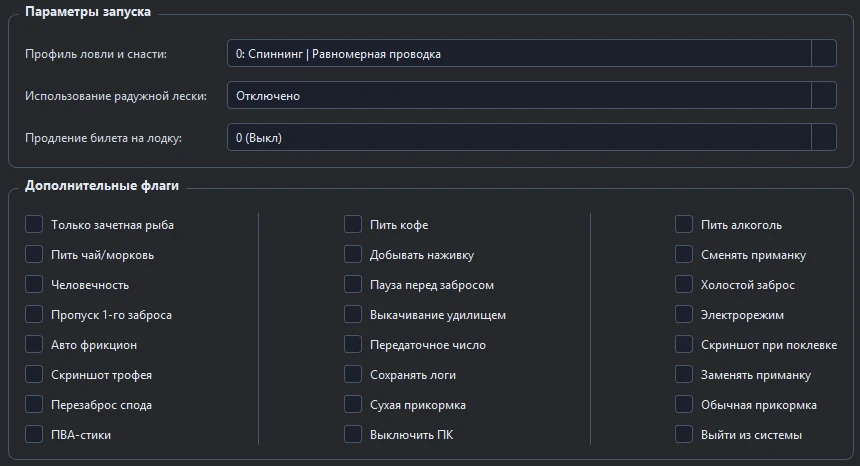Enable 'Скриншот при поклевке' checkbox
This screenshot has height=466, width=860.
684,344
